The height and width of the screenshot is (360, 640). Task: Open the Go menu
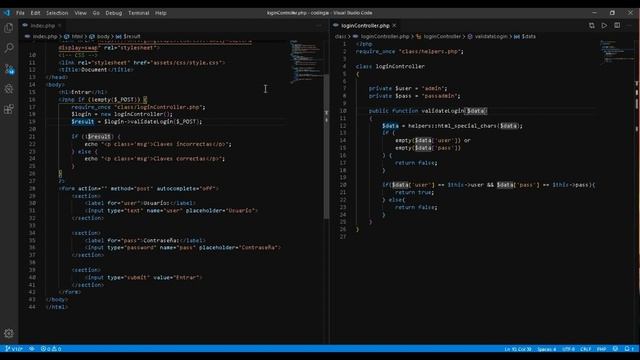point(96,13)
